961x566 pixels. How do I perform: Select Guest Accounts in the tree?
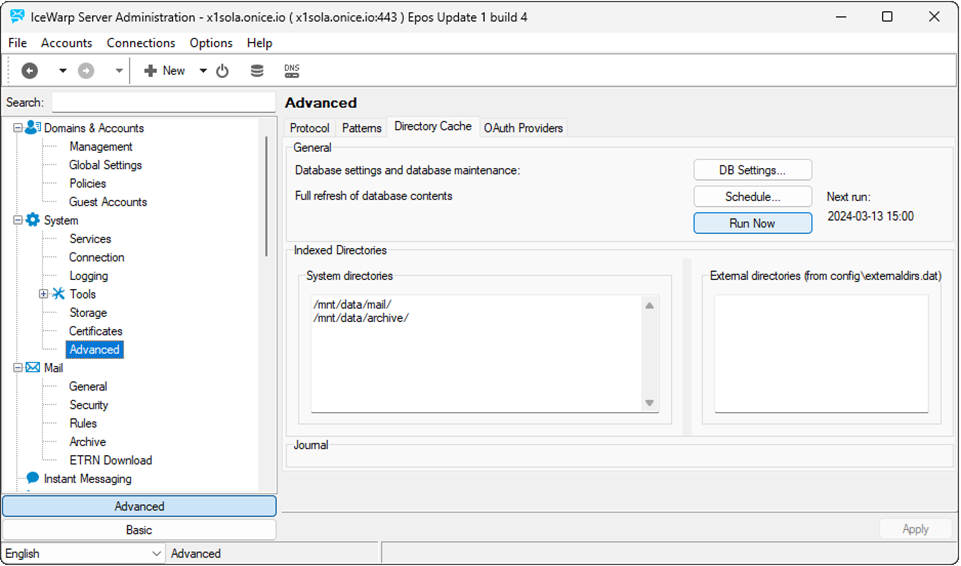(x=108, y=202)
